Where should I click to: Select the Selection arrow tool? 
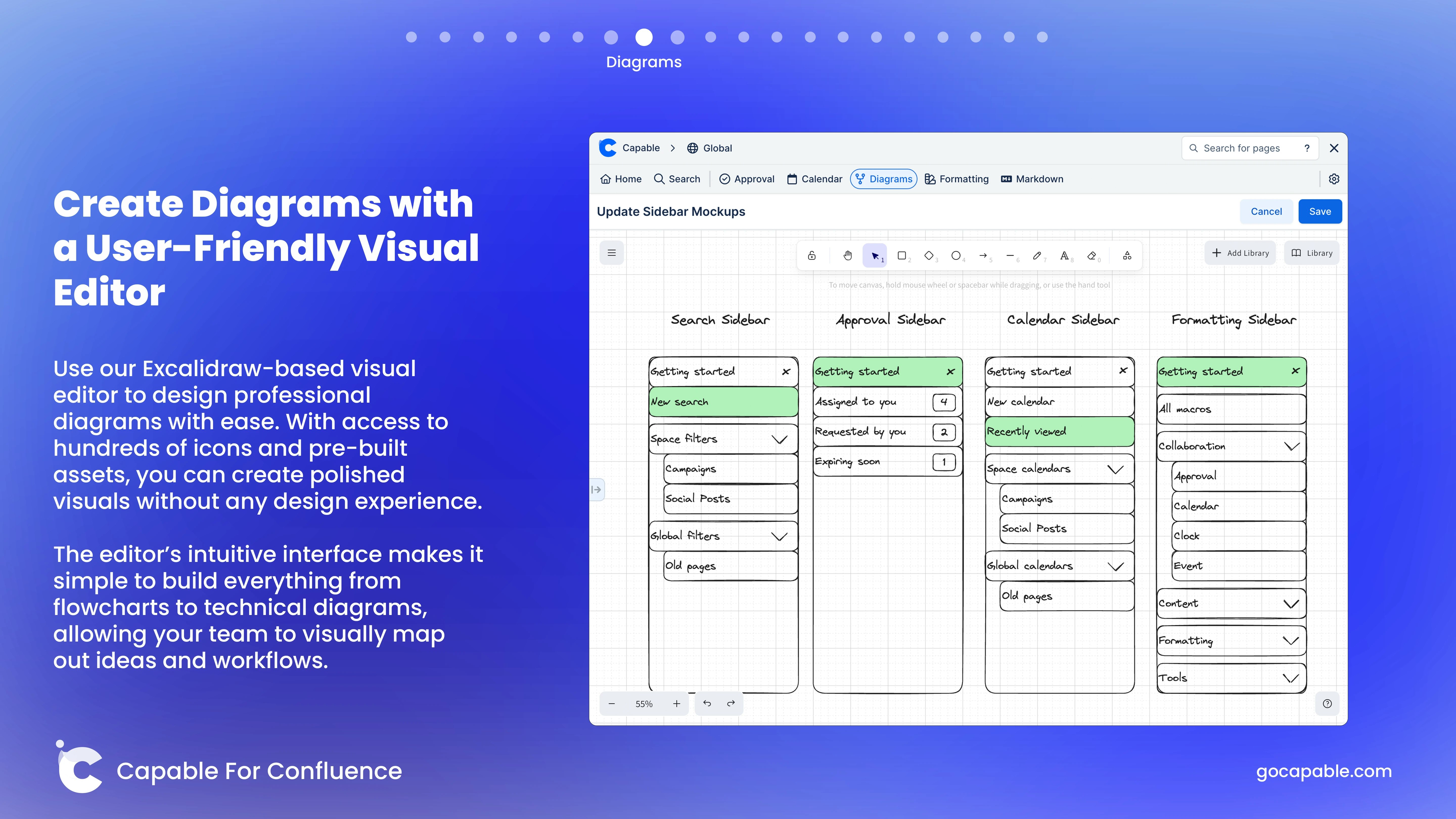(x=875, y=256)
